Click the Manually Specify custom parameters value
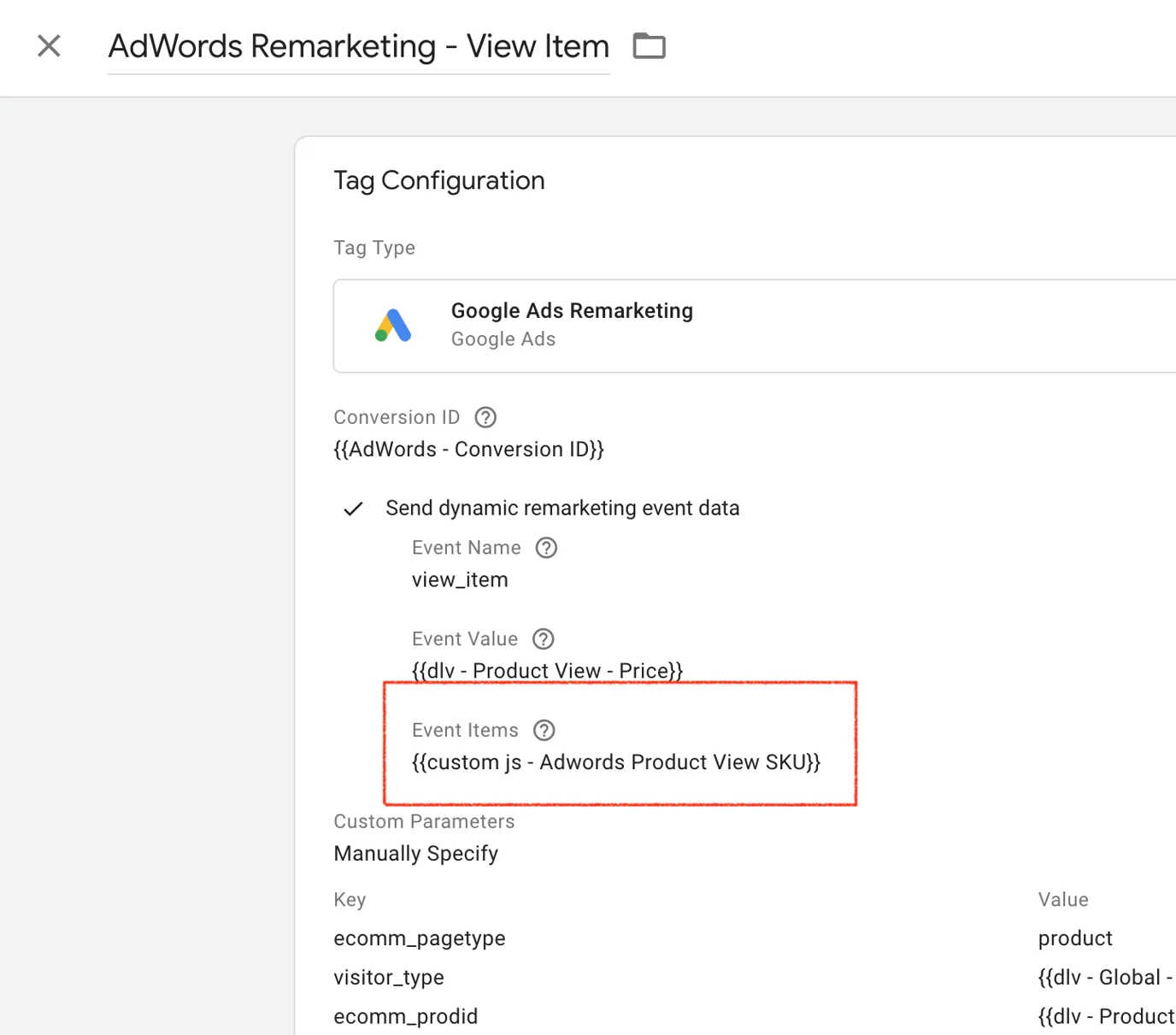The image size is (1176, 1035). click(416, 854)
